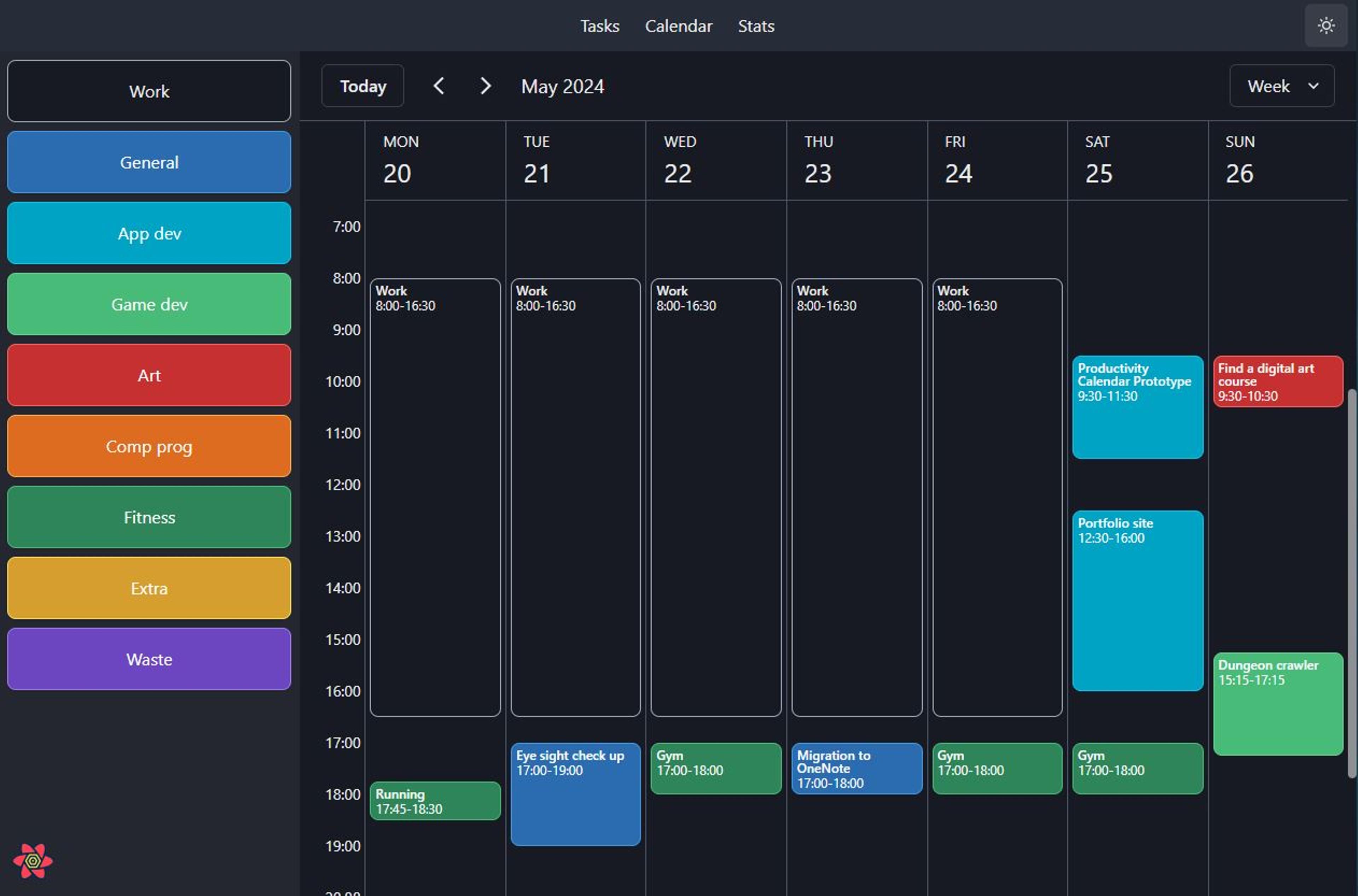Image resolution: width=1358 pixels, height=896 pixels.
Task: Open the Productivity Calendar Prototype event
Action: tap(1138, 408)
